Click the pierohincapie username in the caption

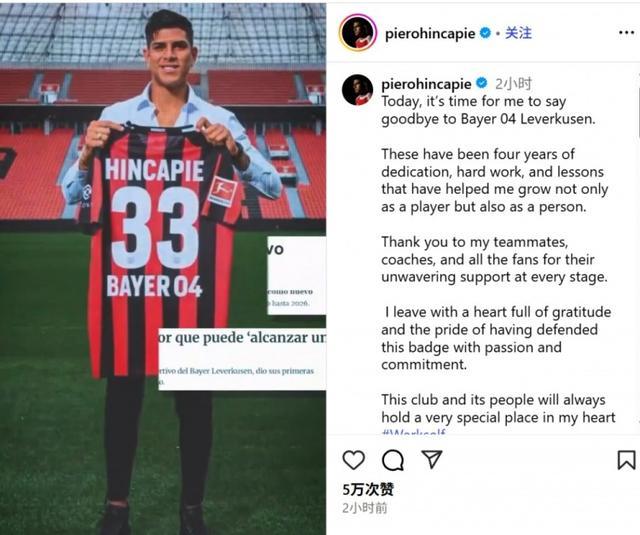[x=426, y=84]
